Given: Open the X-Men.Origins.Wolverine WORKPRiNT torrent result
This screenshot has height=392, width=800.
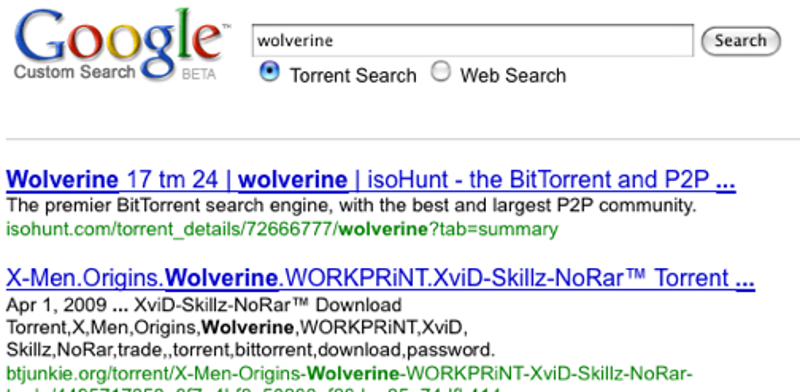Looking at the screenshot, I should coord(380,278).
